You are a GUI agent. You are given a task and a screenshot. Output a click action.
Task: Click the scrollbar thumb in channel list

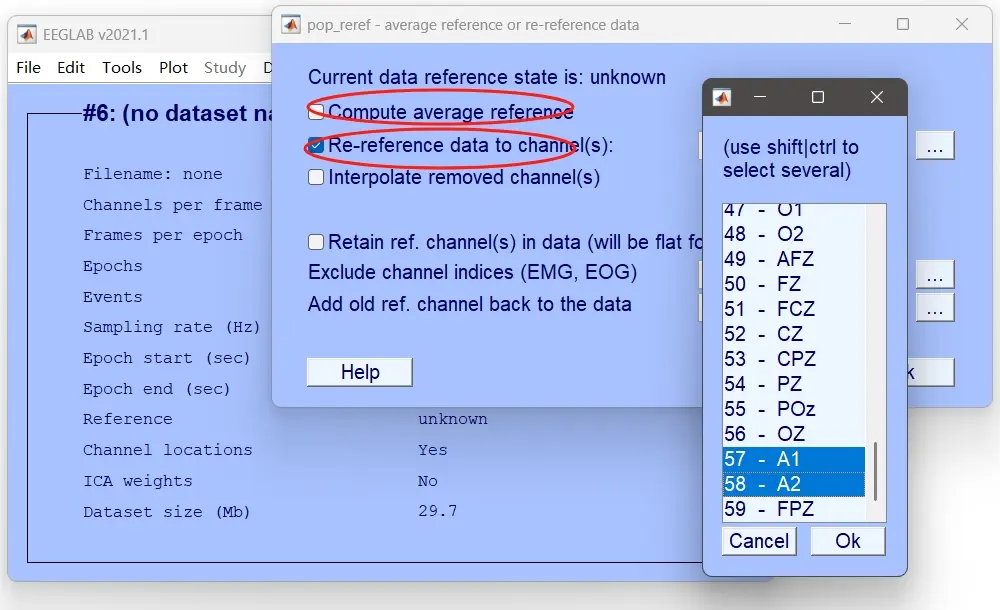[x=876, y=471]
